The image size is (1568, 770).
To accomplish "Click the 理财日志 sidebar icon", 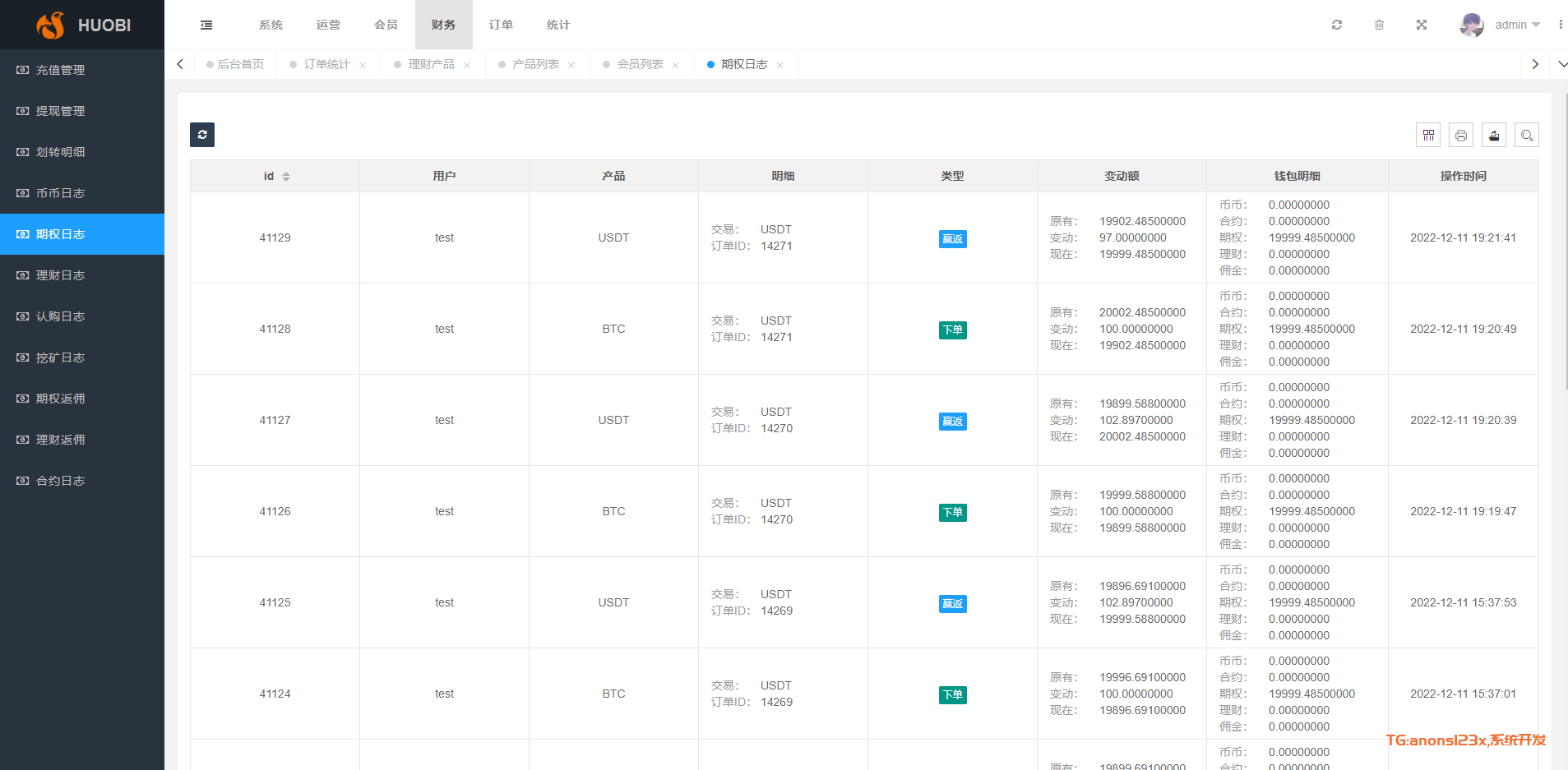I will pos(23,275).
